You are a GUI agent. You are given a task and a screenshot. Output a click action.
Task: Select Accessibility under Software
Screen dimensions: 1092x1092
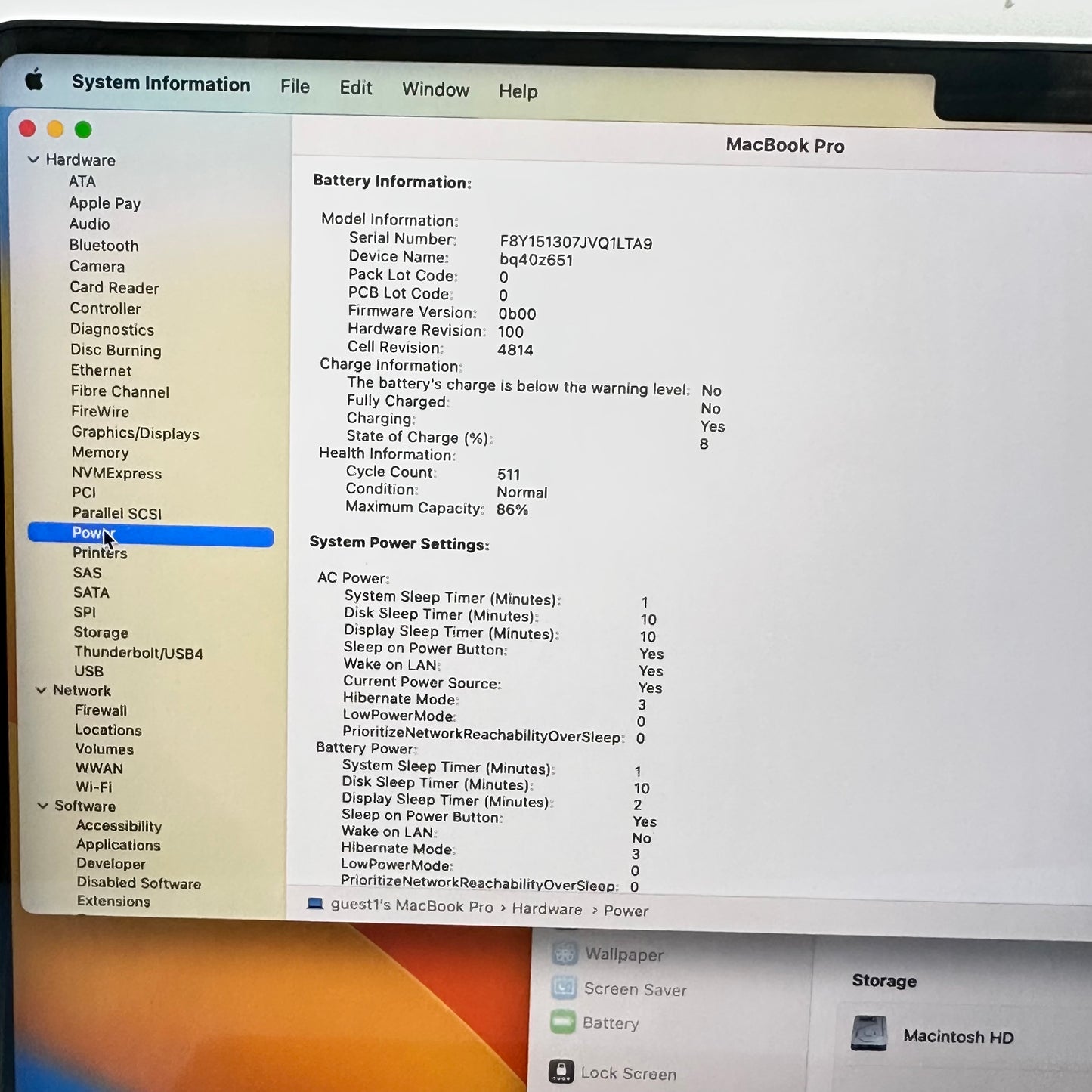119,826
